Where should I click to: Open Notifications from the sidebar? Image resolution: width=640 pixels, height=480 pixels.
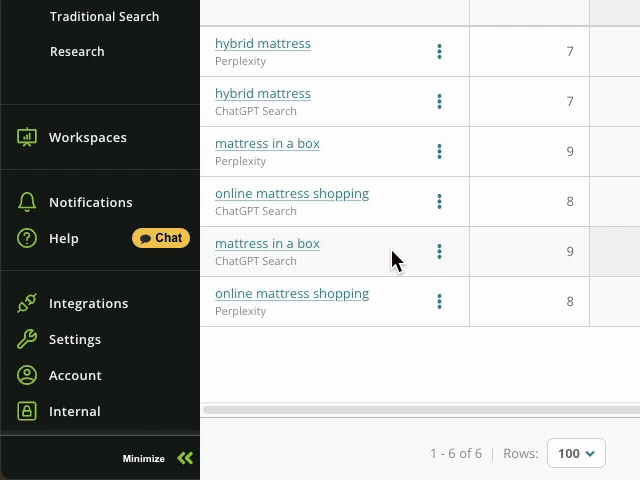91,202
